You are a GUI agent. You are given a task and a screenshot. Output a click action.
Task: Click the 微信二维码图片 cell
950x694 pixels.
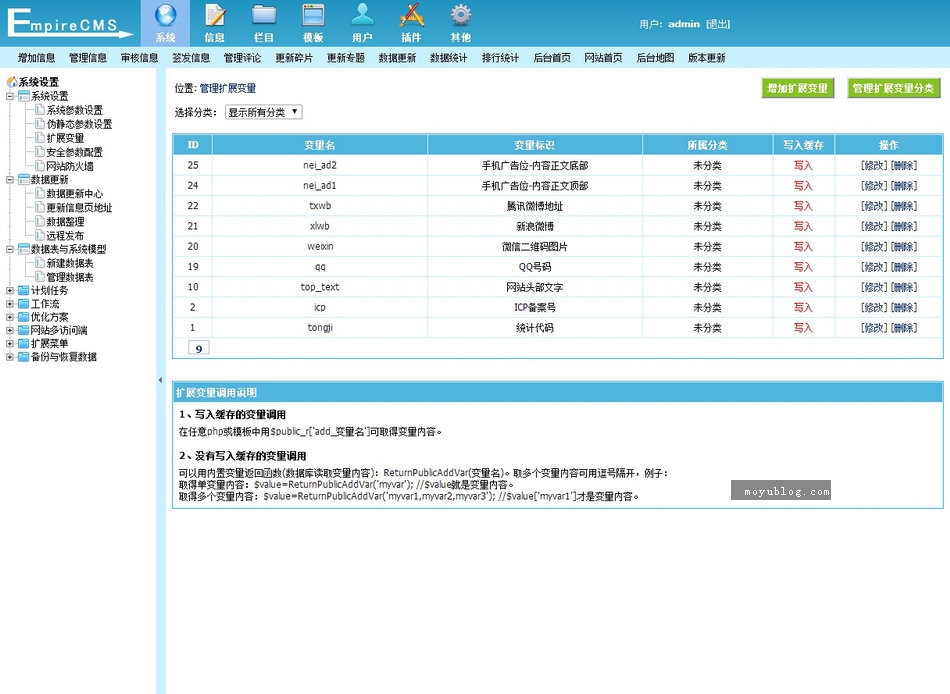point(535,247)
